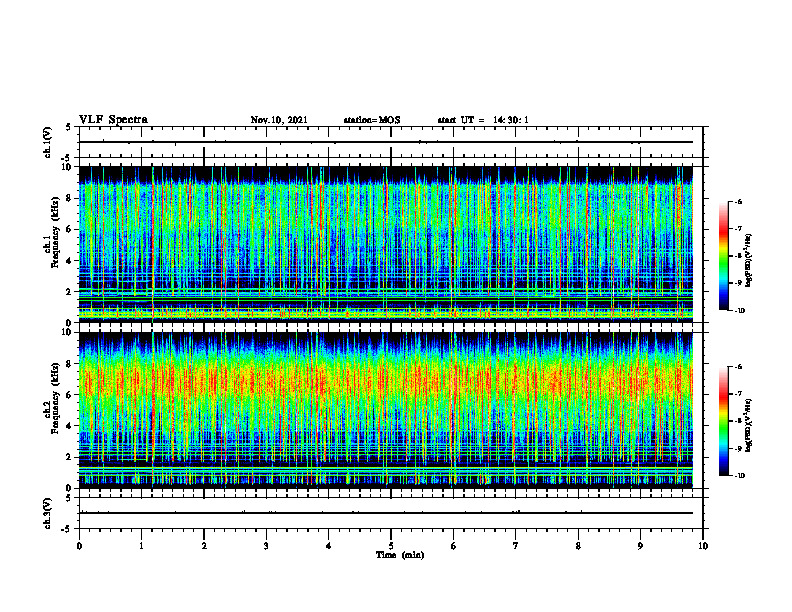
Task: Click time axis tick label "6"
Action: [x=454, y=546]
